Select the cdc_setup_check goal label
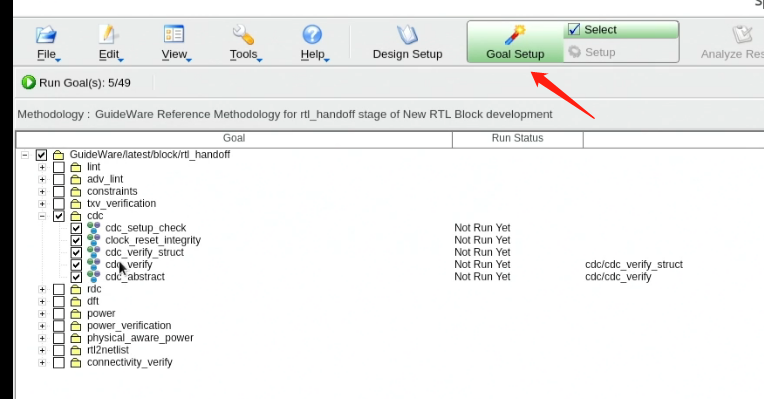 tap(146, 228)
